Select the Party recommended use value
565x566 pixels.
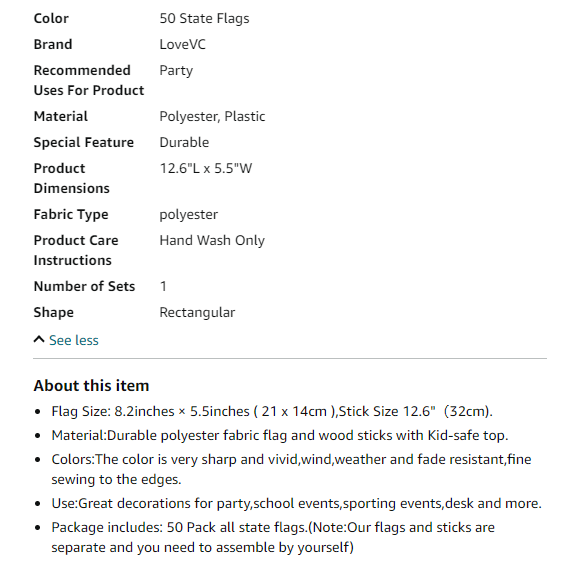tap(176, 71)
